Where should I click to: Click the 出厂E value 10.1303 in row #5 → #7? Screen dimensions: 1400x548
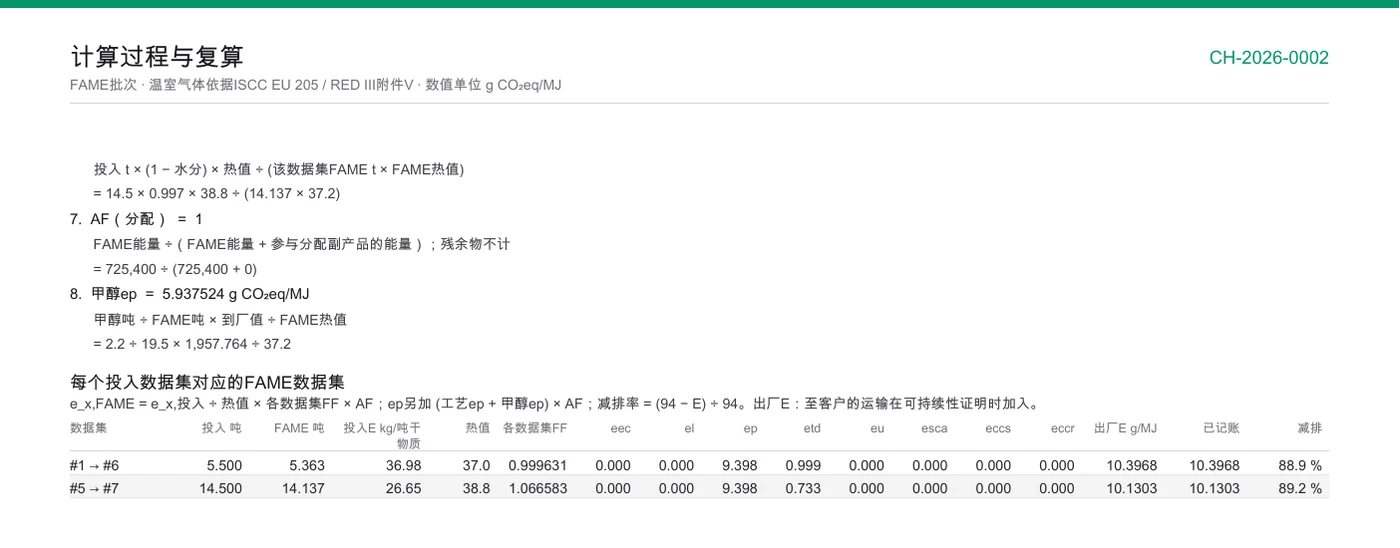(1132, 488)
